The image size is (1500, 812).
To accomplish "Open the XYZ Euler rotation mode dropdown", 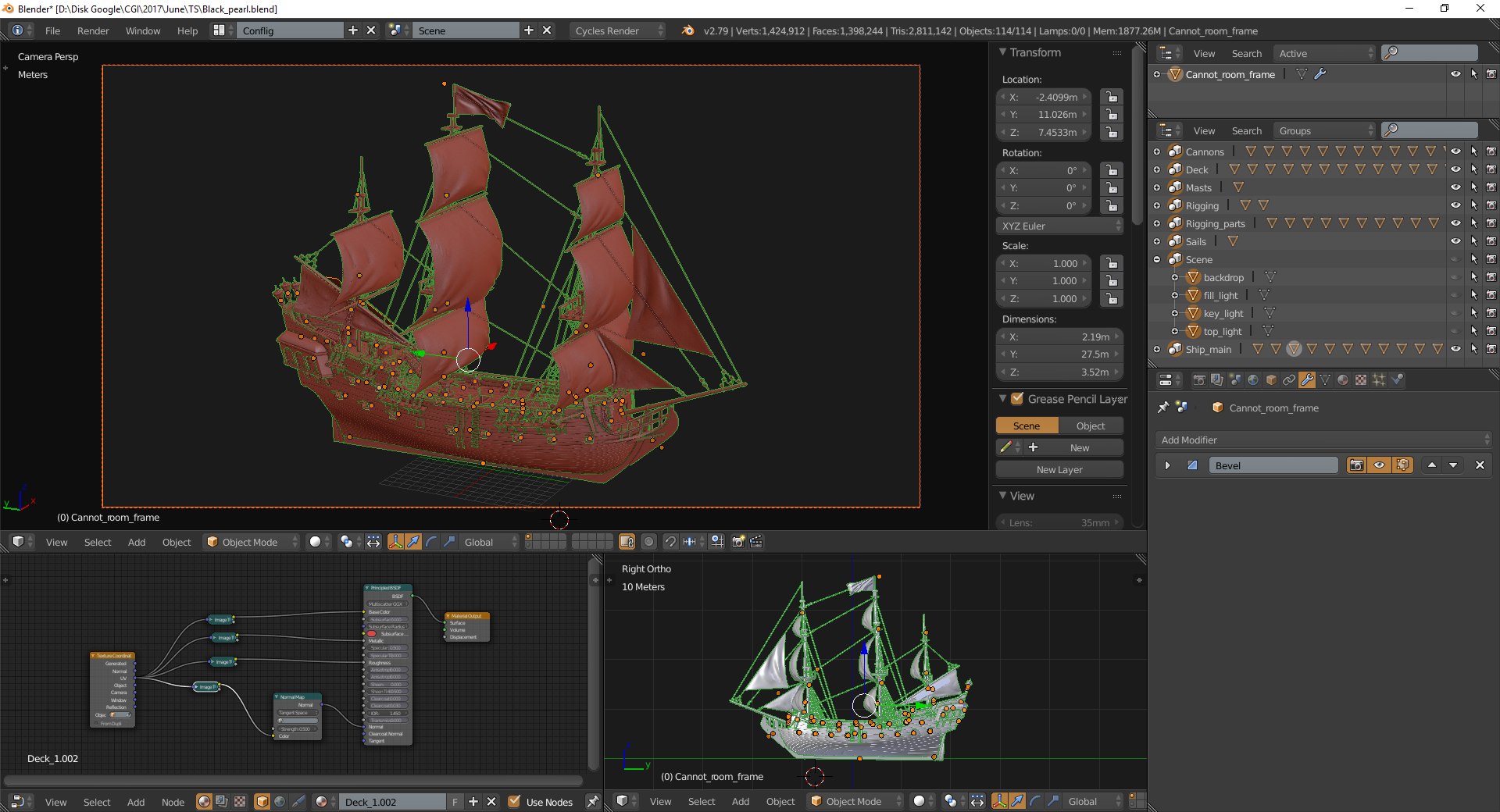I will [x=1060, y=226].
